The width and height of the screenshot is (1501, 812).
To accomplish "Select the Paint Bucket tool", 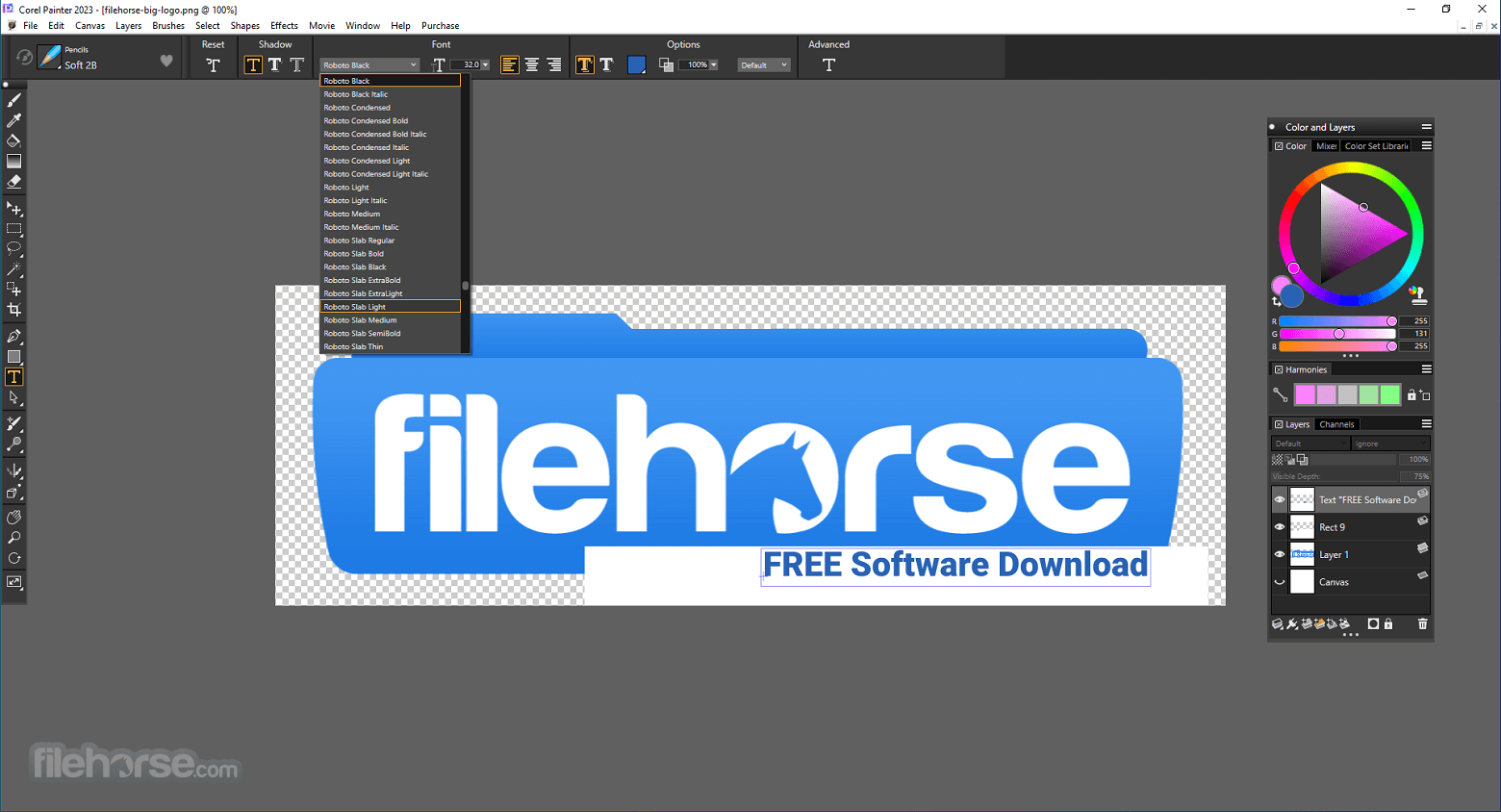I will [x=14, y=140].
